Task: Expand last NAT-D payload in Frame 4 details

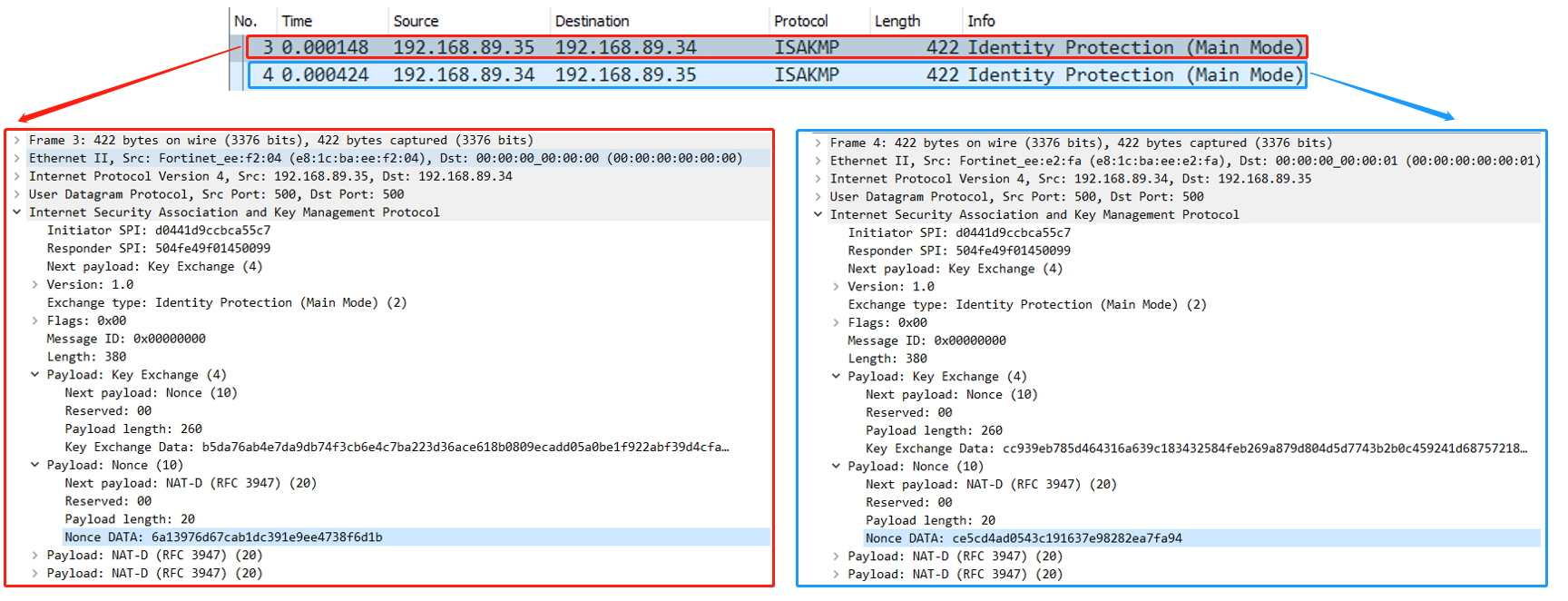Action: click(x=836, y=575)
